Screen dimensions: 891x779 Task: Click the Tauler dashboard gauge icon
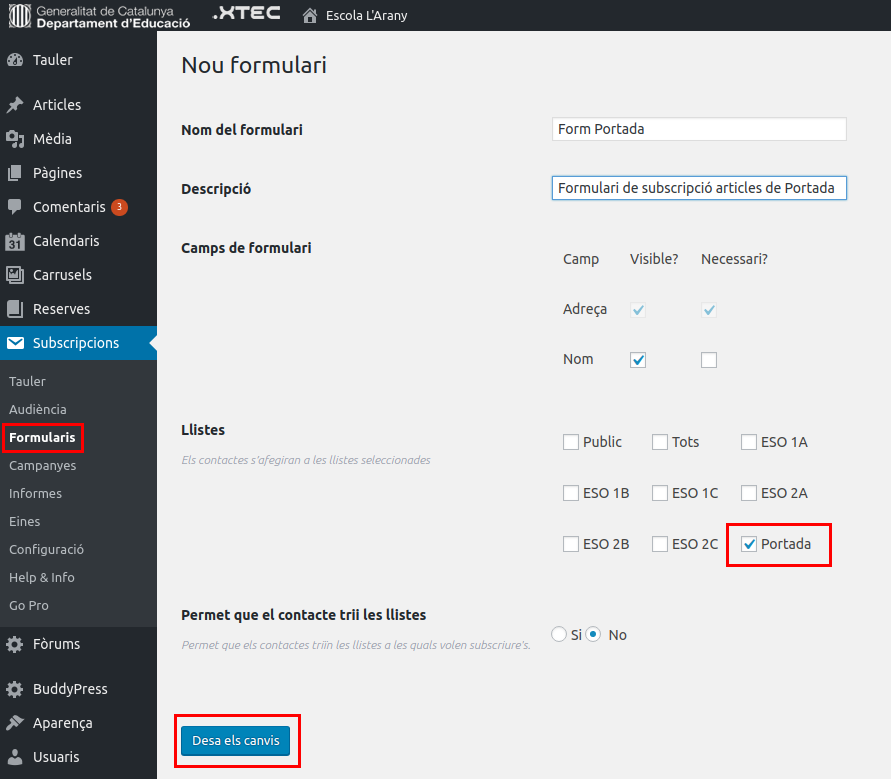[x=15, y=60]
